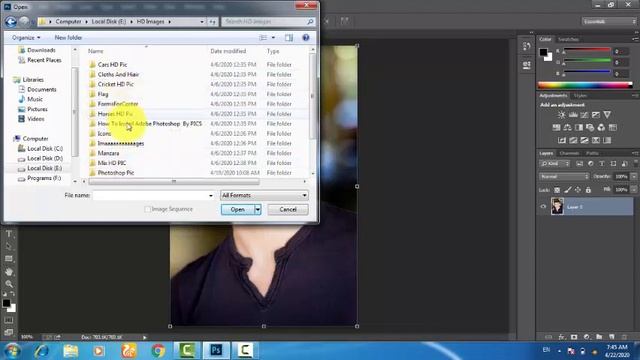Add an Invert adjustment

coord(562,140)
